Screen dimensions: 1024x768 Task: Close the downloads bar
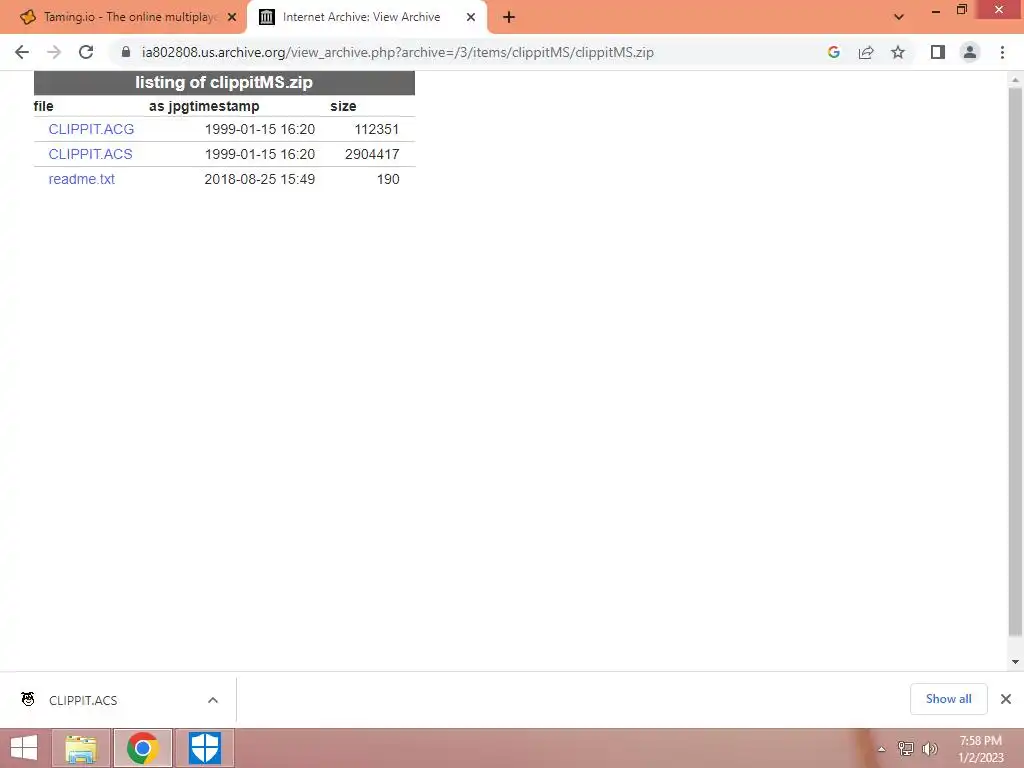pyautogui.click(x=1006, y=699)
